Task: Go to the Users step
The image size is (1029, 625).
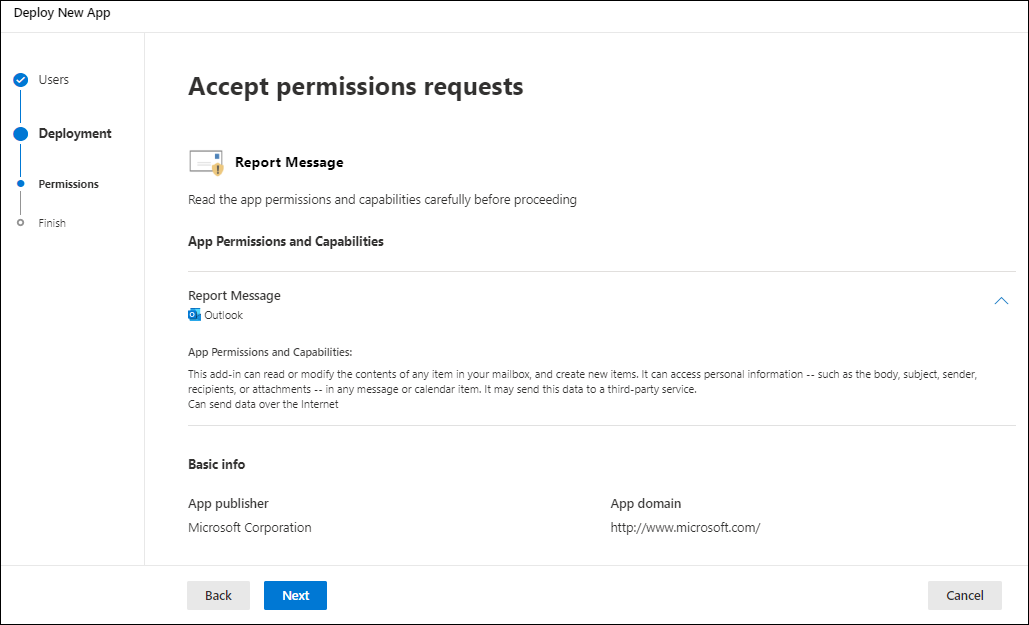Action: click(x=53, y=79)
